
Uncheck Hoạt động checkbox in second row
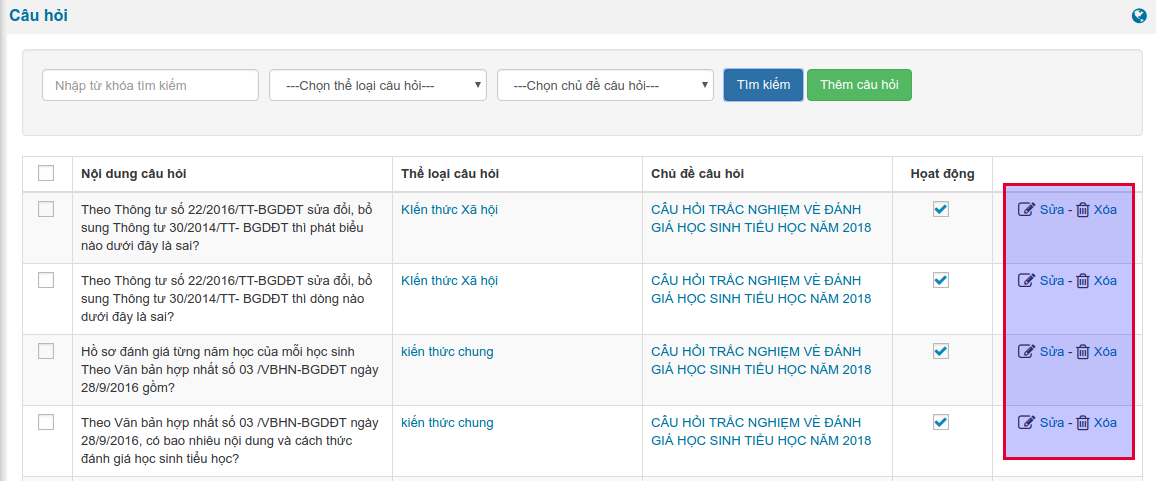pos(941,280)
